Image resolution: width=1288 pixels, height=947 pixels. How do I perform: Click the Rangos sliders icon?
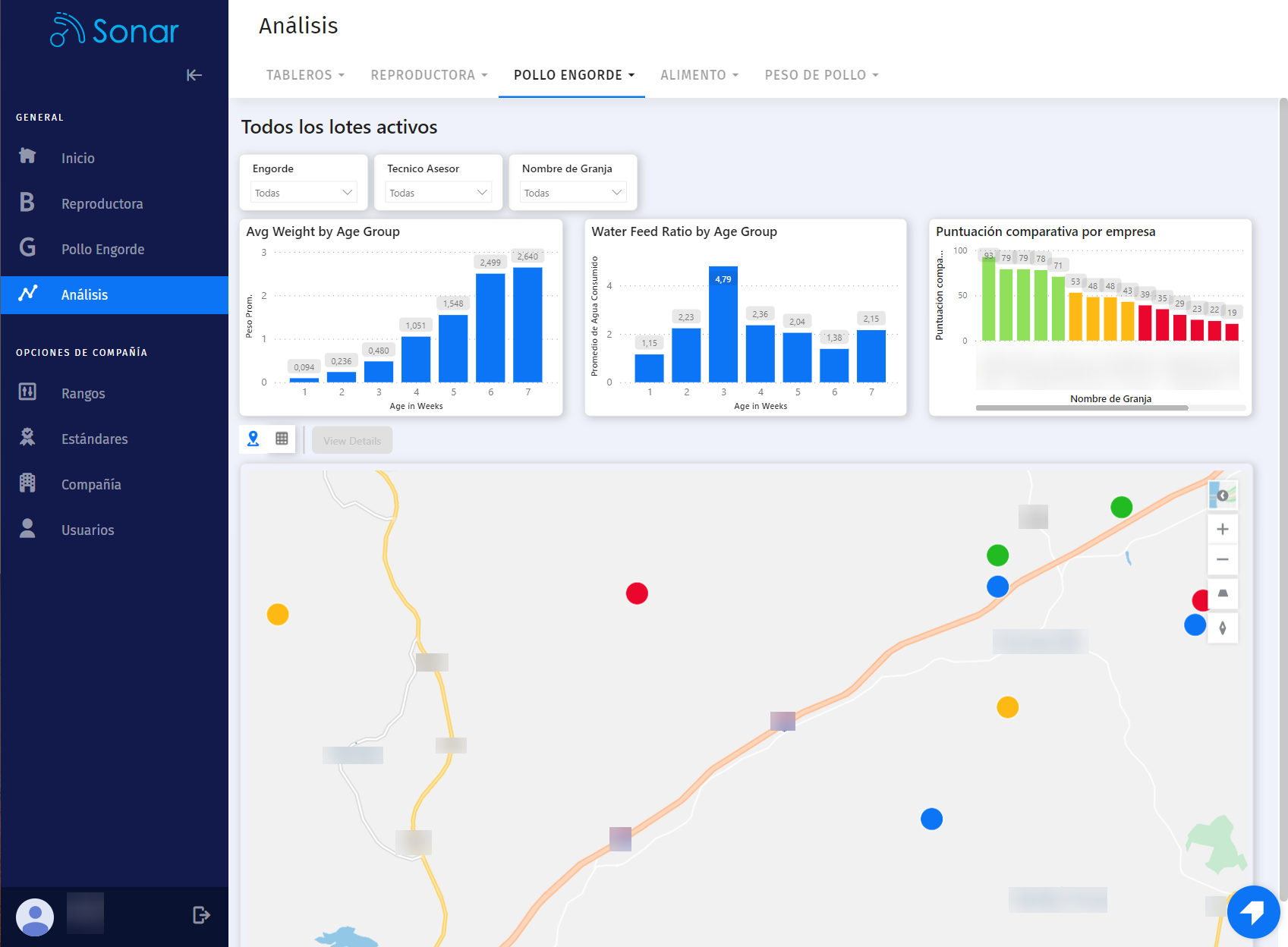tap(27, 392)
